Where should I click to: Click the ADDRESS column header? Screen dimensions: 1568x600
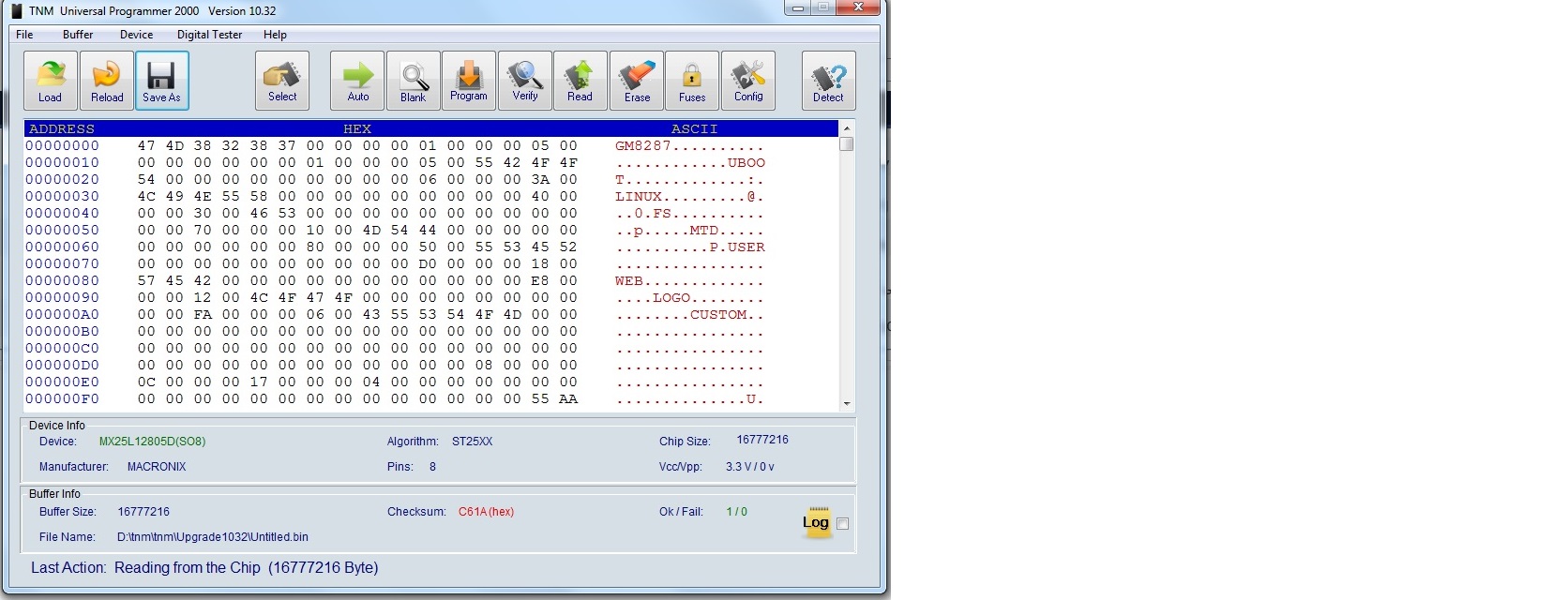click(62, 128)
